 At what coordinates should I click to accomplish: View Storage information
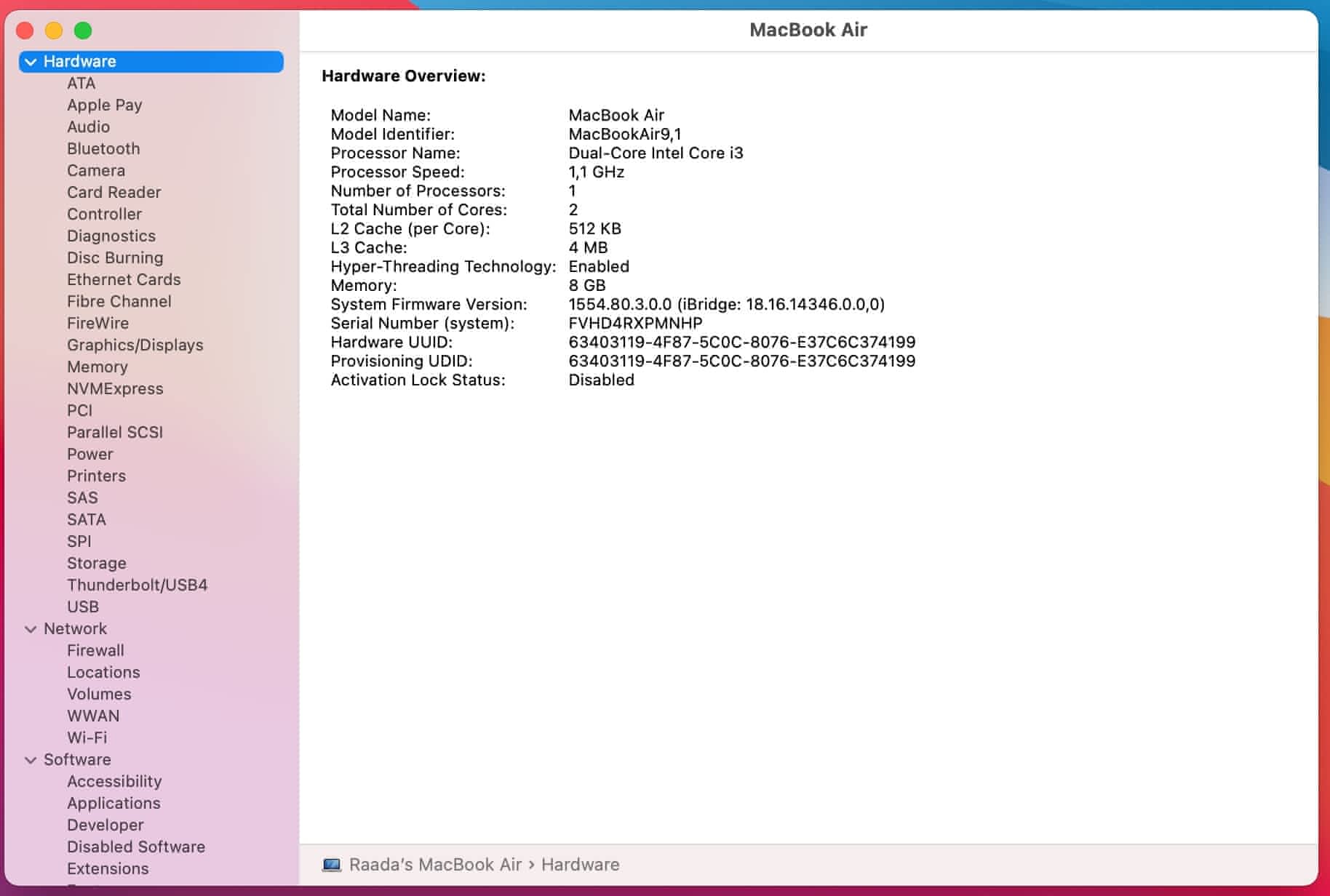click(97, 564)
